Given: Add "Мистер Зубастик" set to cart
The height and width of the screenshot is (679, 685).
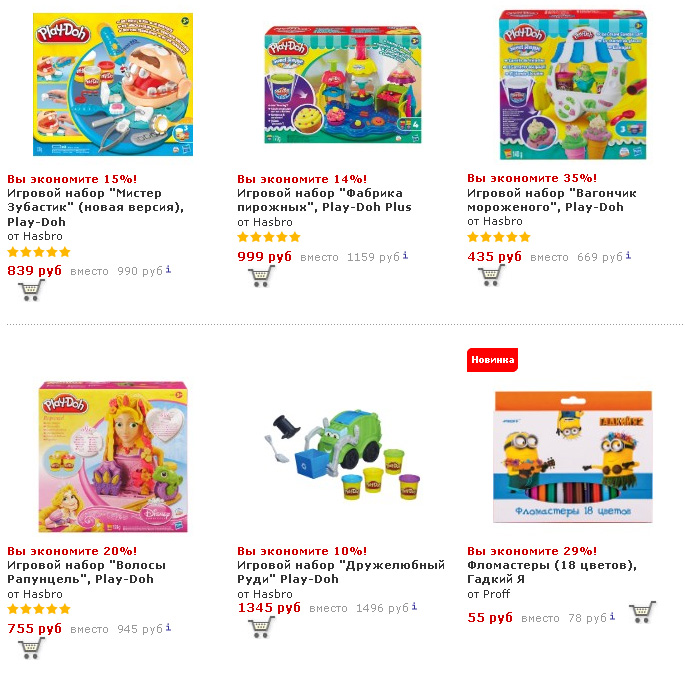Looking at the screenshot, I should click(31, 290).
